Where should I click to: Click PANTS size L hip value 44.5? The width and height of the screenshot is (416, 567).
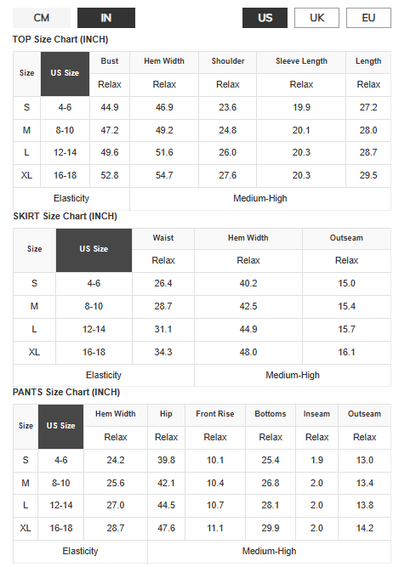click(166, 506)
